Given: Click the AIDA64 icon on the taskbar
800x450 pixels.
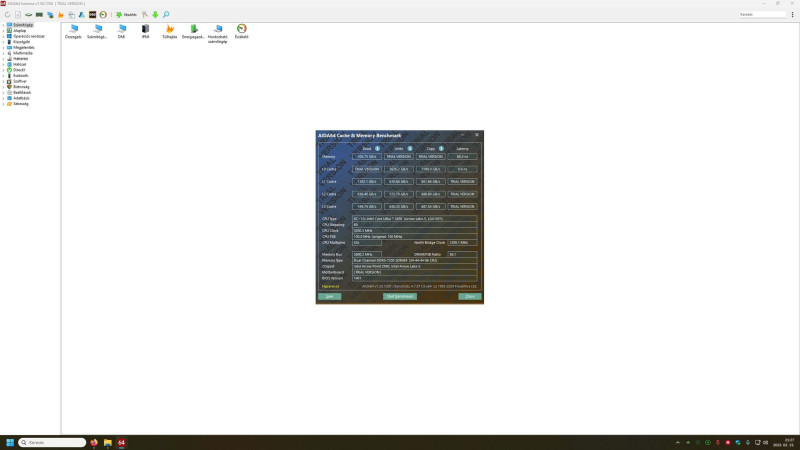Looking at the screenshot, I should 121,442.
